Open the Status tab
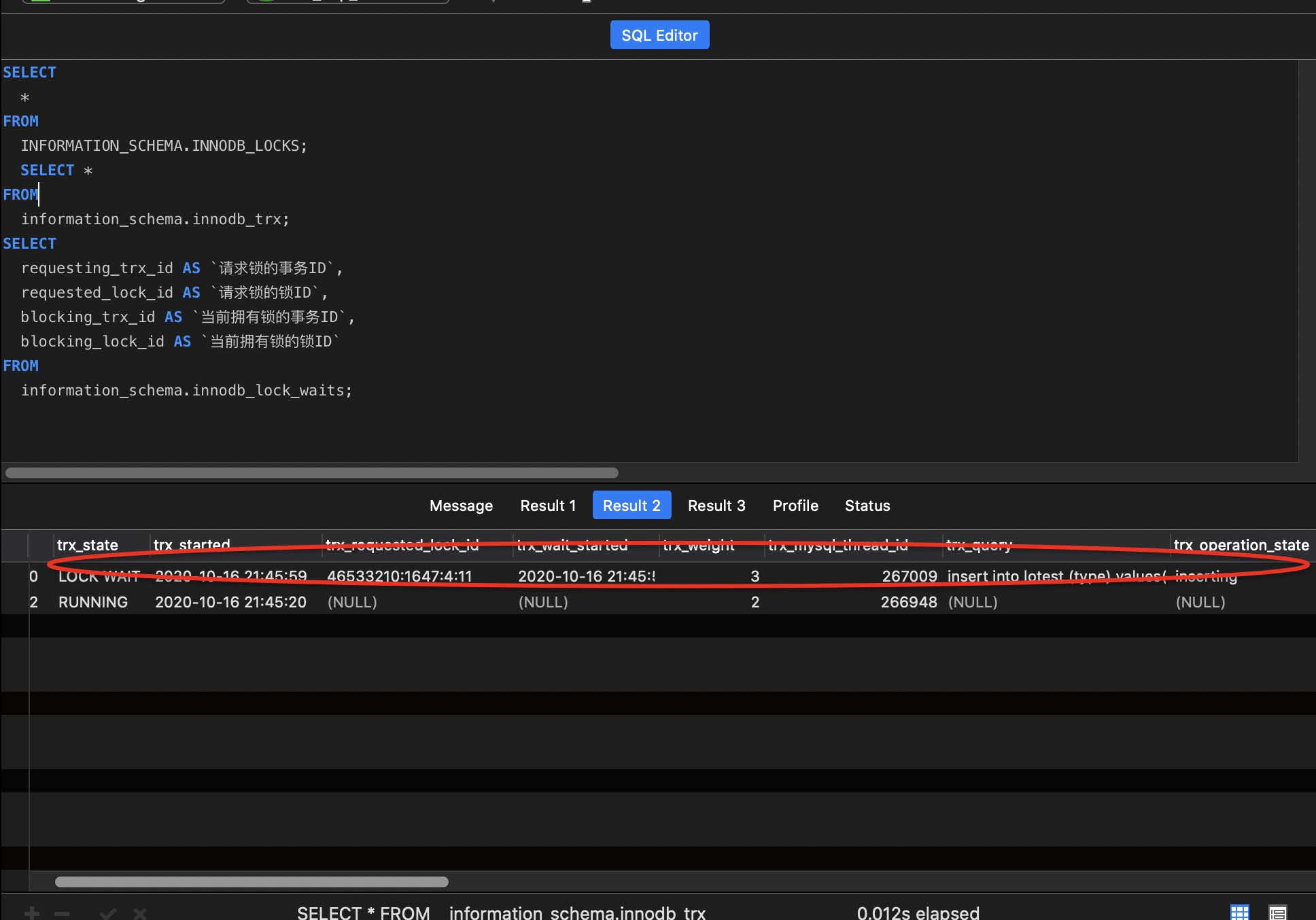Viewport: 1316px width, 920px height. [867, 506]
